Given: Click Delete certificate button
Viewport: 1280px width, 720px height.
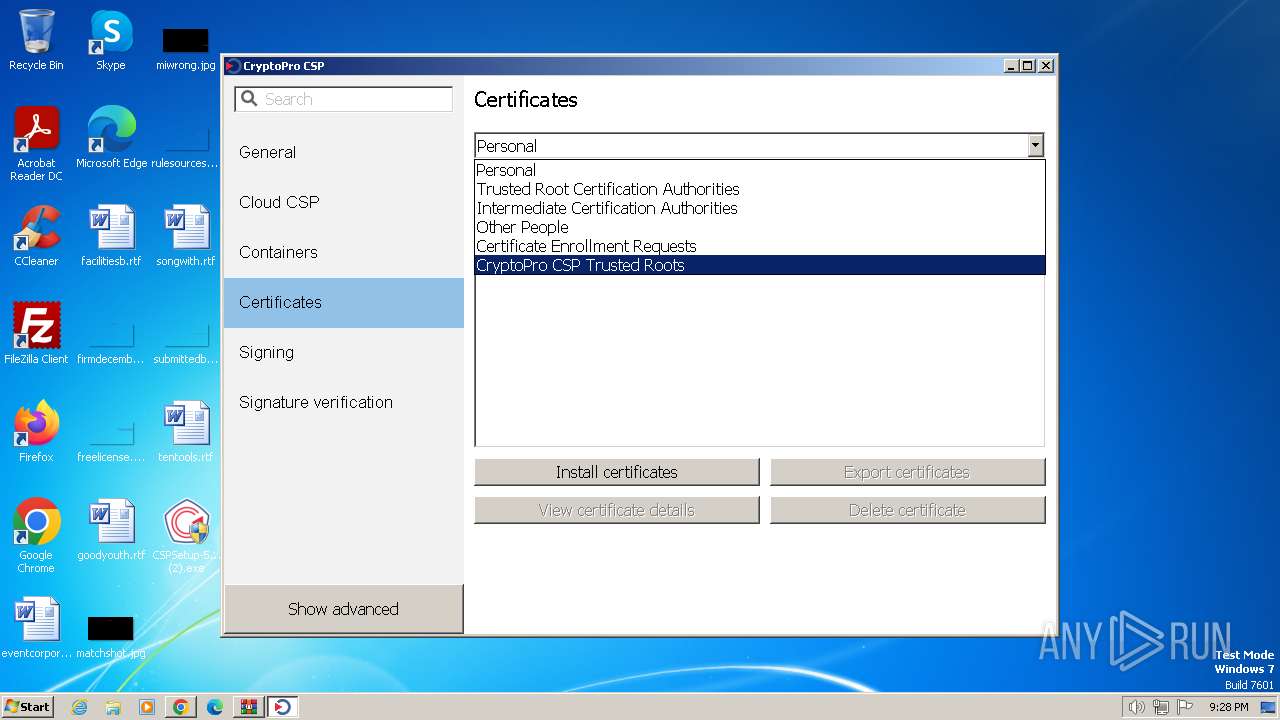Looking at the screenshot, I should 907,510.
